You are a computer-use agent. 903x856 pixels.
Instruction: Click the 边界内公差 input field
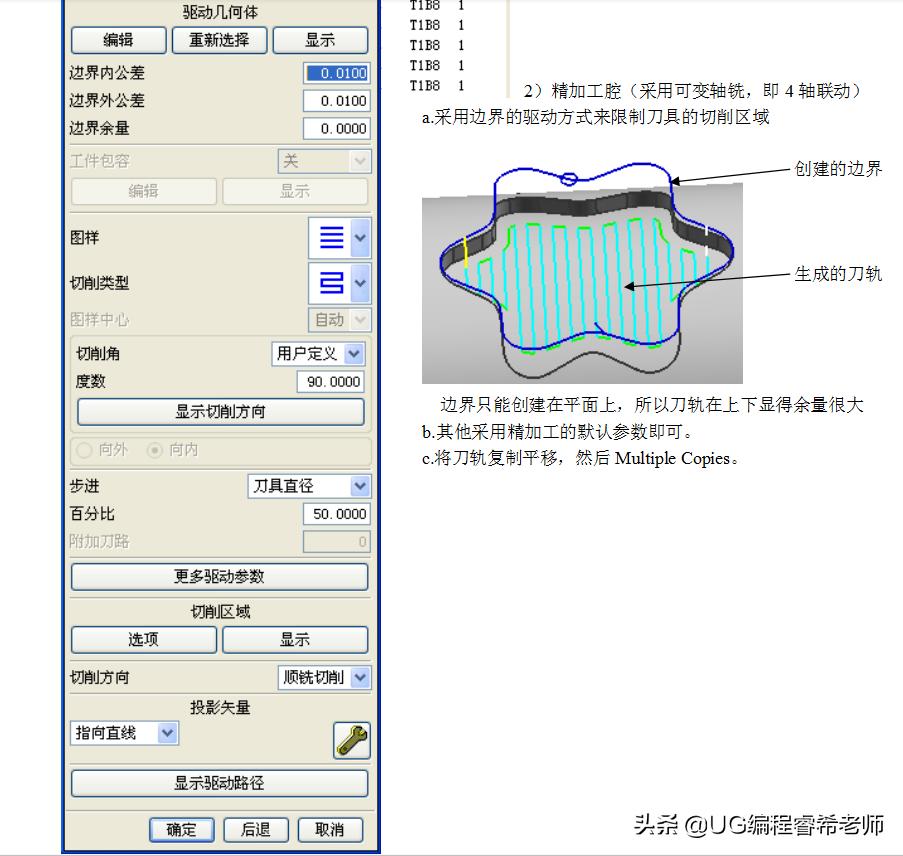333,72
